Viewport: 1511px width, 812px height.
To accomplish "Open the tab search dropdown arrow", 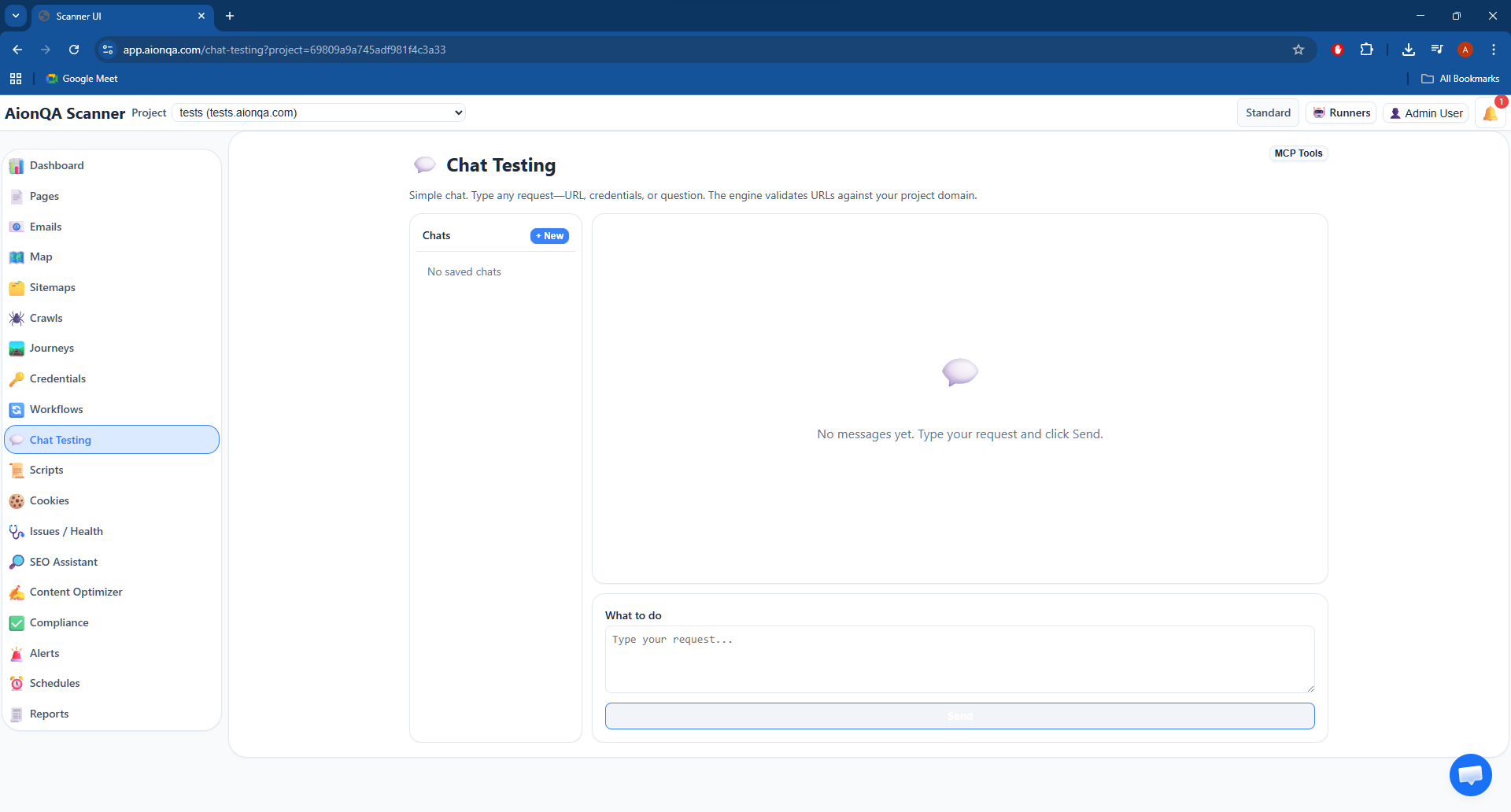I will coord(16,16).
